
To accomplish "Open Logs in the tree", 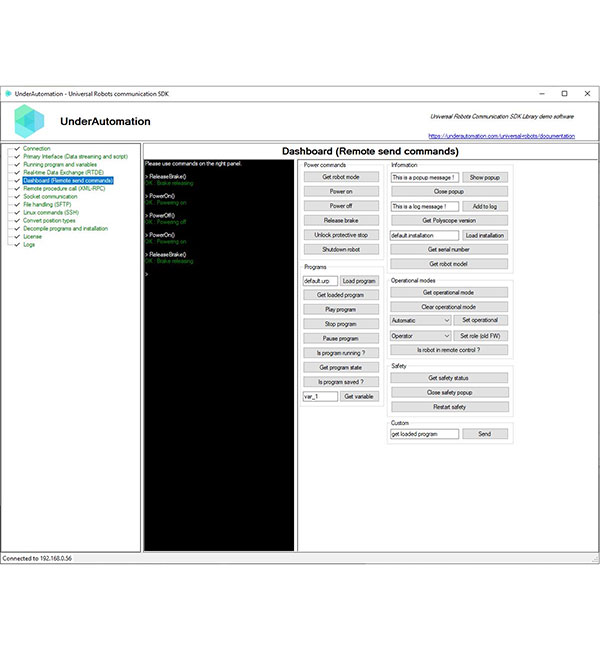I will (29, 245).
